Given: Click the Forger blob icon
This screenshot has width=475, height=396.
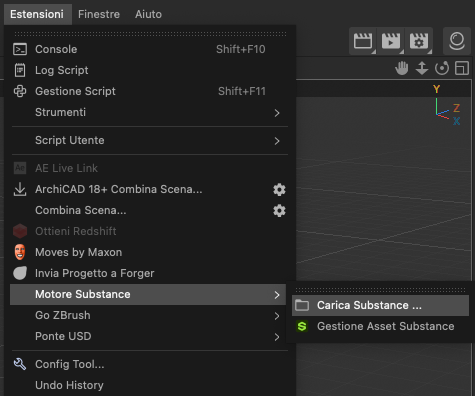Looking at the screenshot, I should [20, 273].
